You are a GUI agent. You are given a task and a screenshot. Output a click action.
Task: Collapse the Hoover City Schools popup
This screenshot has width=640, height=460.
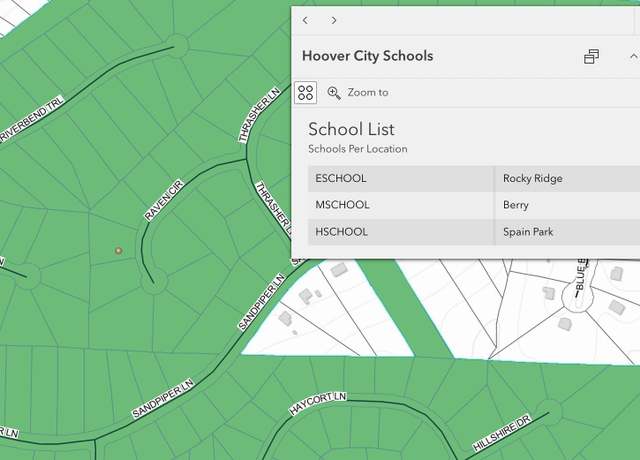point(633,56)
